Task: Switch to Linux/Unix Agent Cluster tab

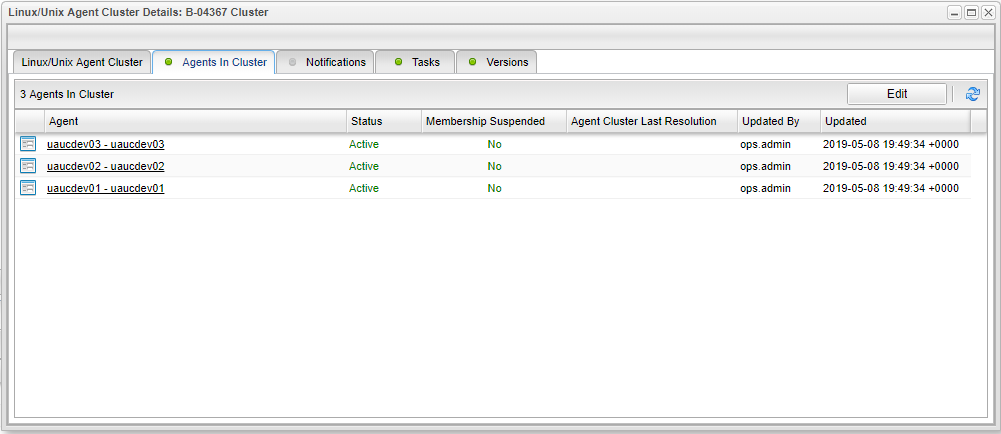Action: pyautogui.click(x=82, y=62)
